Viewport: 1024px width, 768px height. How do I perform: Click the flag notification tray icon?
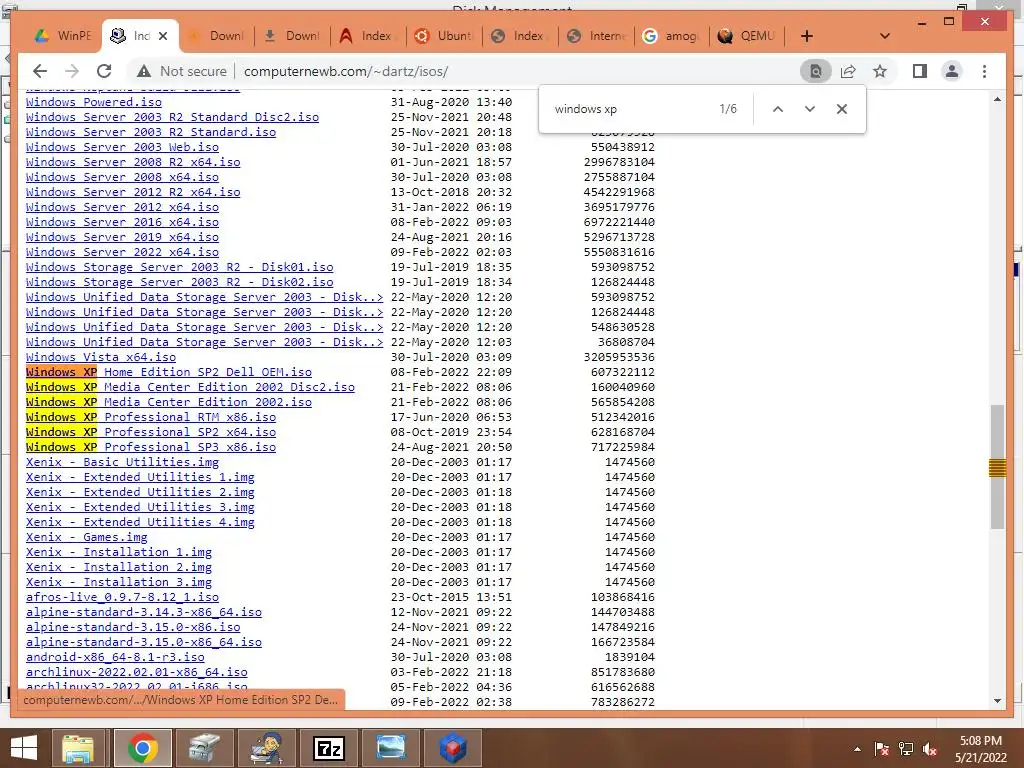882,749
